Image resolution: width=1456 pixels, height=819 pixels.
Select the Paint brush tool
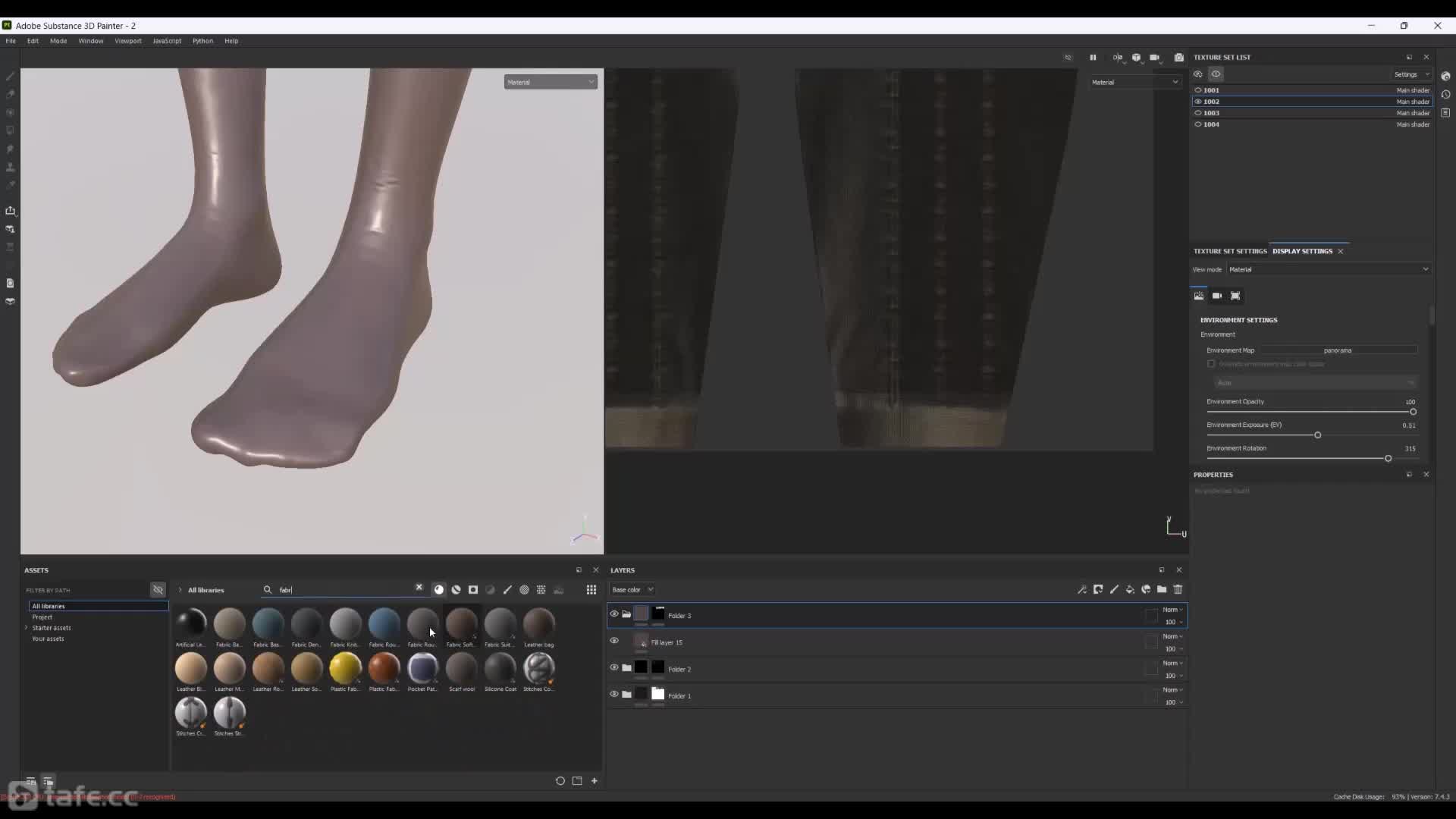10,77
